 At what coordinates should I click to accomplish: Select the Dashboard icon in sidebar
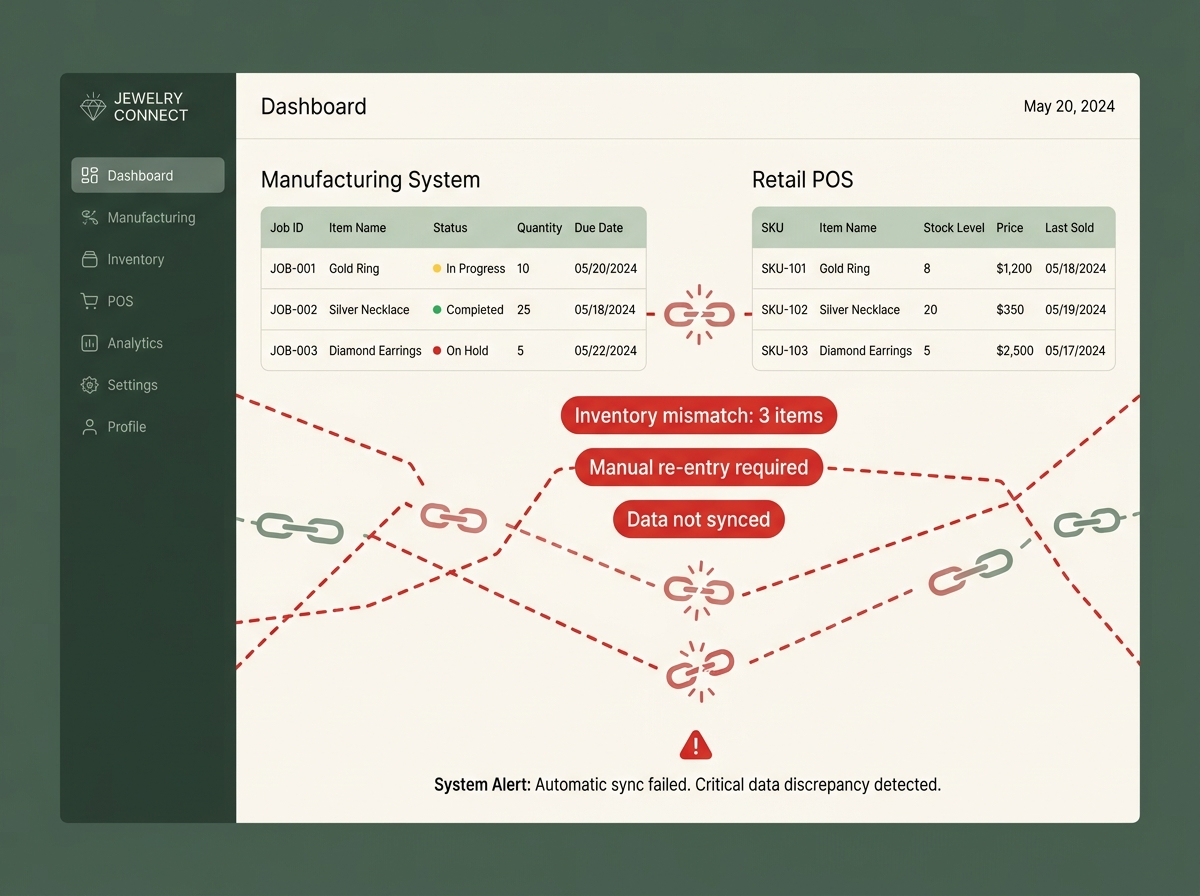point(89,176)
